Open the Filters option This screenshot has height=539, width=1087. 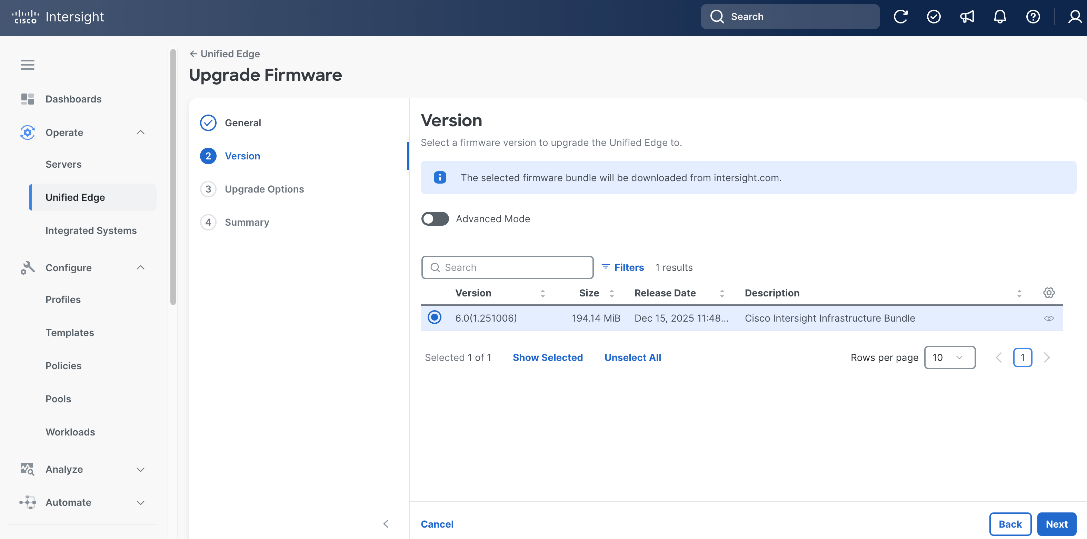point(623,267)
